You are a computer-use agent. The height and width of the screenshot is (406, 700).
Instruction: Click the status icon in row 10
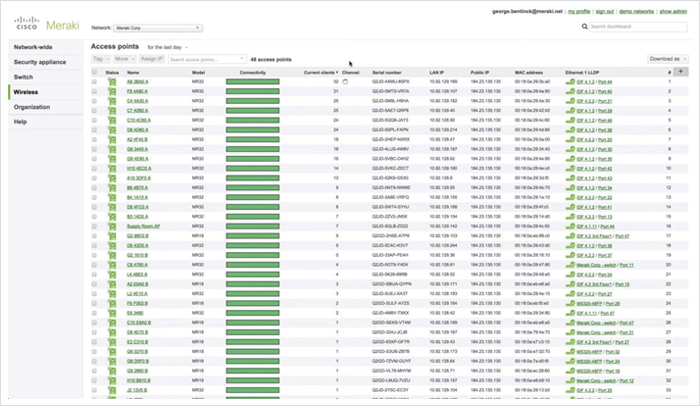(x=112, y=168)
